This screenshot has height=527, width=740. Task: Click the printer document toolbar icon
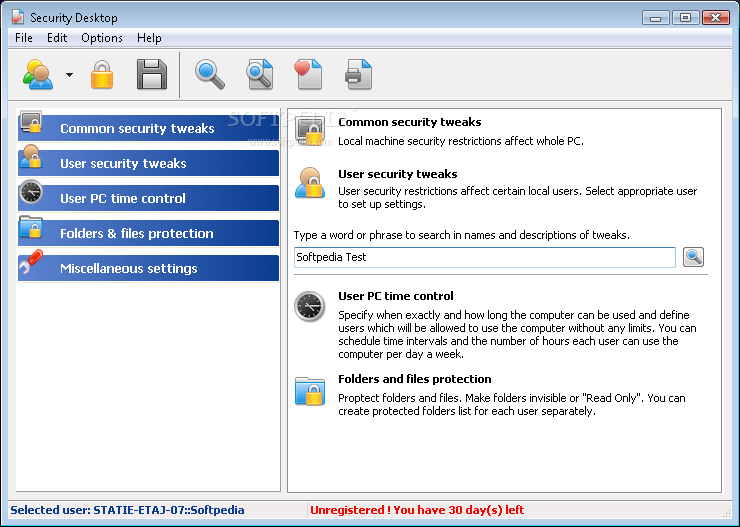tap(359, 75)
